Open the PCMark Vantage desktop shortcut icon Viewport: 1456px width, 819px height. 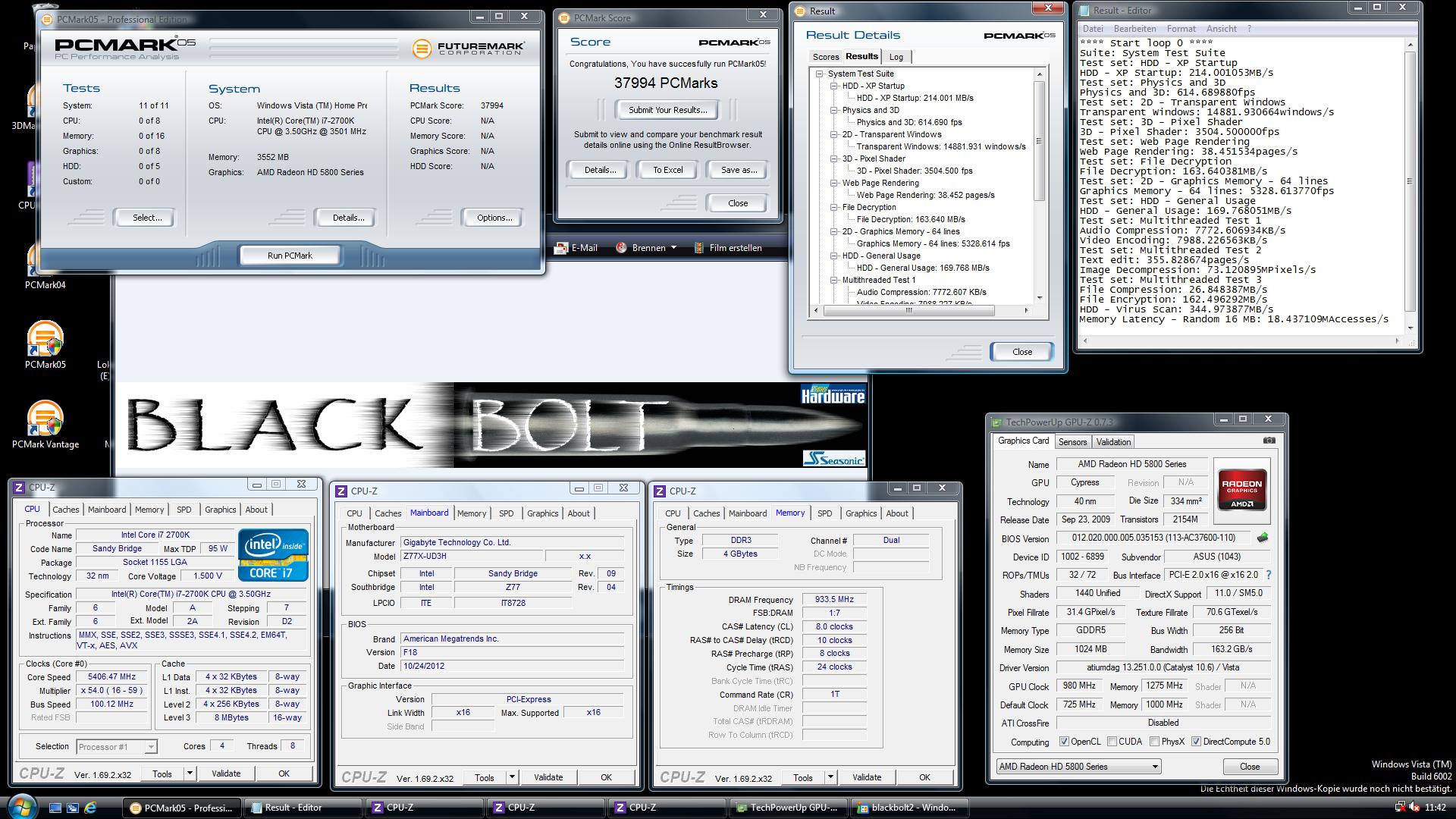tap(45, 419)
